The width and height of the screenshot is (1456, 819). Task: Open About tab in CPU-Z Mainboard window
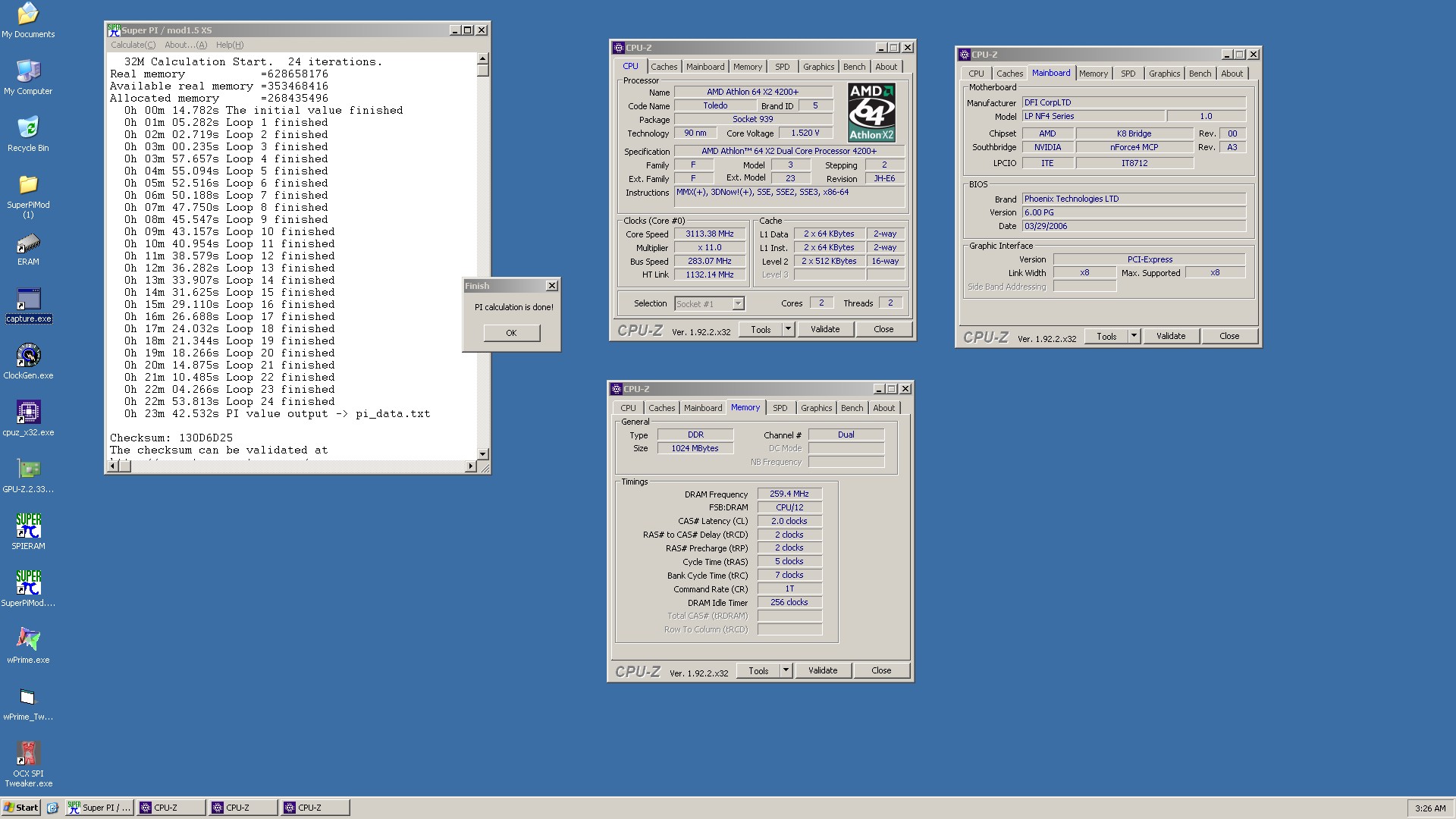pyautogui.click(x=1232, y=74)
